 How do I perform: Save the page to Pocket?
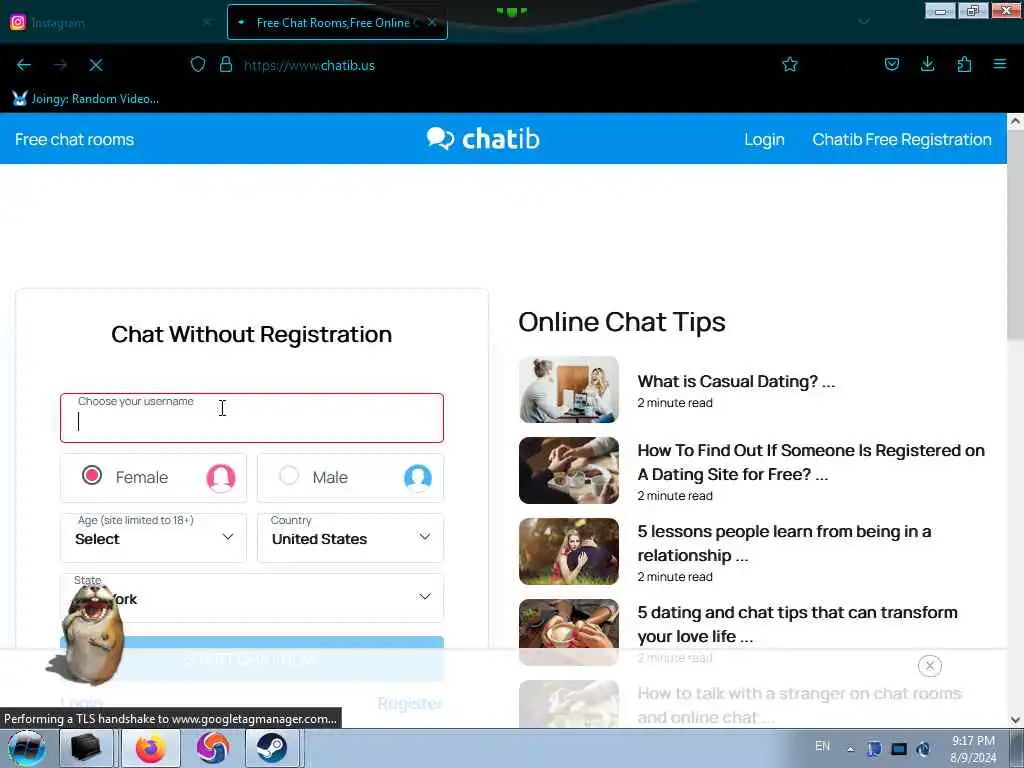pos(891,64)
